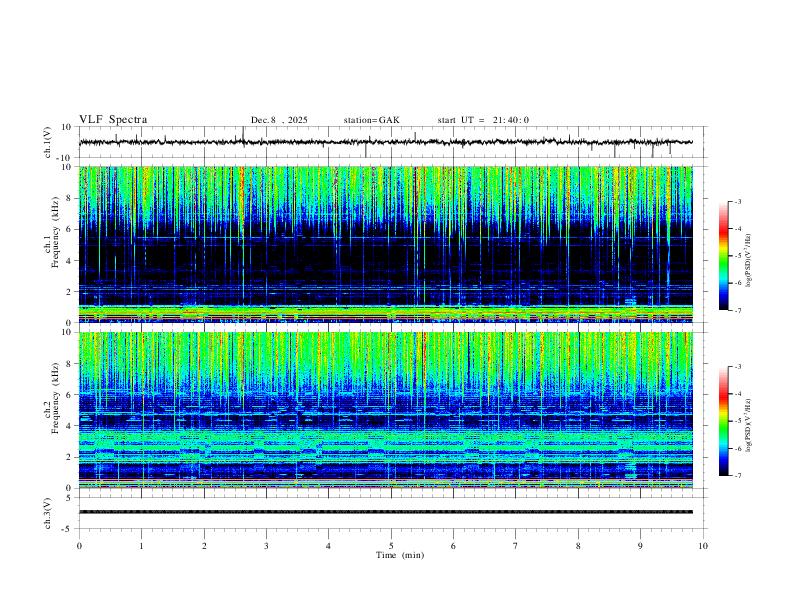This screenshot has height=612, width=792.
Task: Click the ch.2 colorbar log(PSD) label
Action: 749,425
